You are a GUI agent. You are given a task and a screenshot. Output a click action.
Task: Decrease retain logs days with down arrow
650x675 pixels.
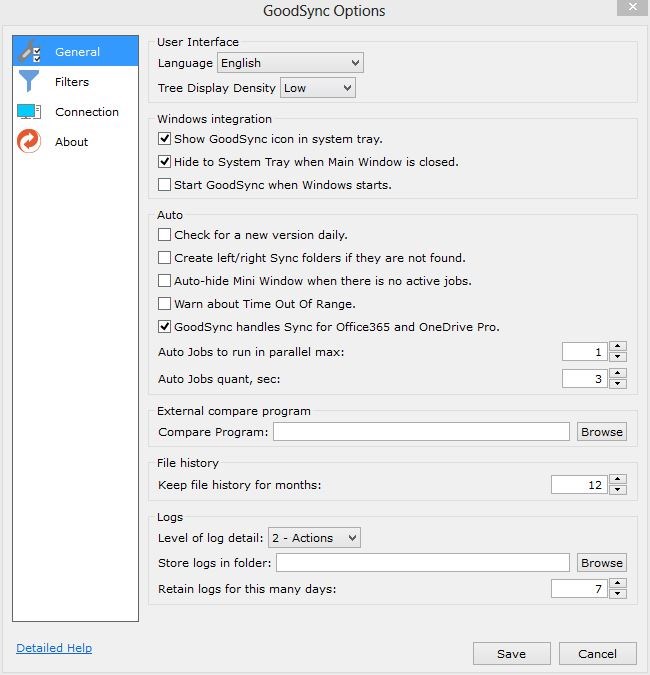pos(618,594)
